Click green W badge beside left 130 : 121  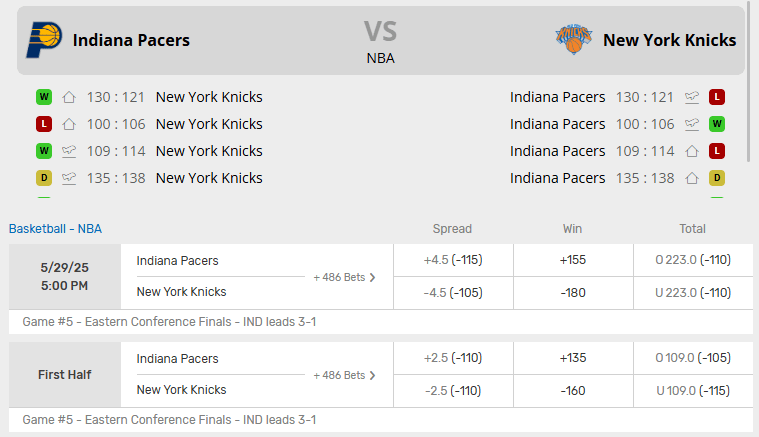[x=44, y=97]
